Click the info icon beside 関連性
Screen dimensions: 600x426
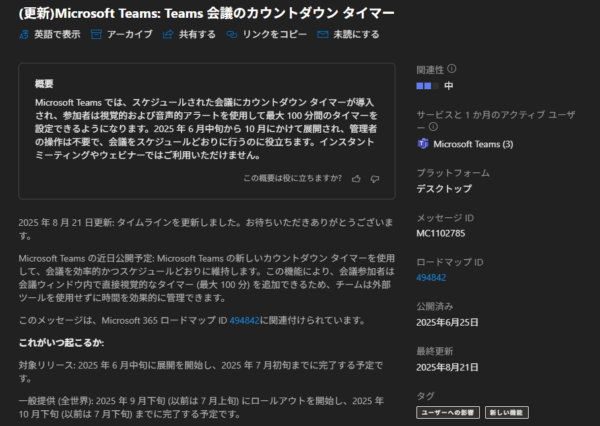pos(452,69)
